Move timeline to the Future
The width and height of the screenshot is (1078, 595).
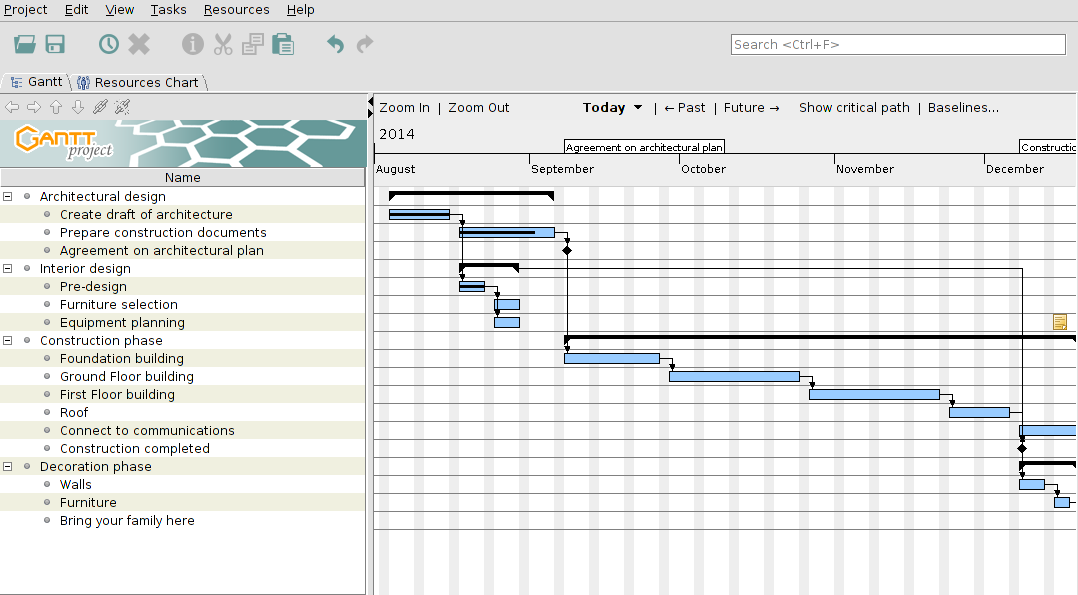tap(751, 107)
